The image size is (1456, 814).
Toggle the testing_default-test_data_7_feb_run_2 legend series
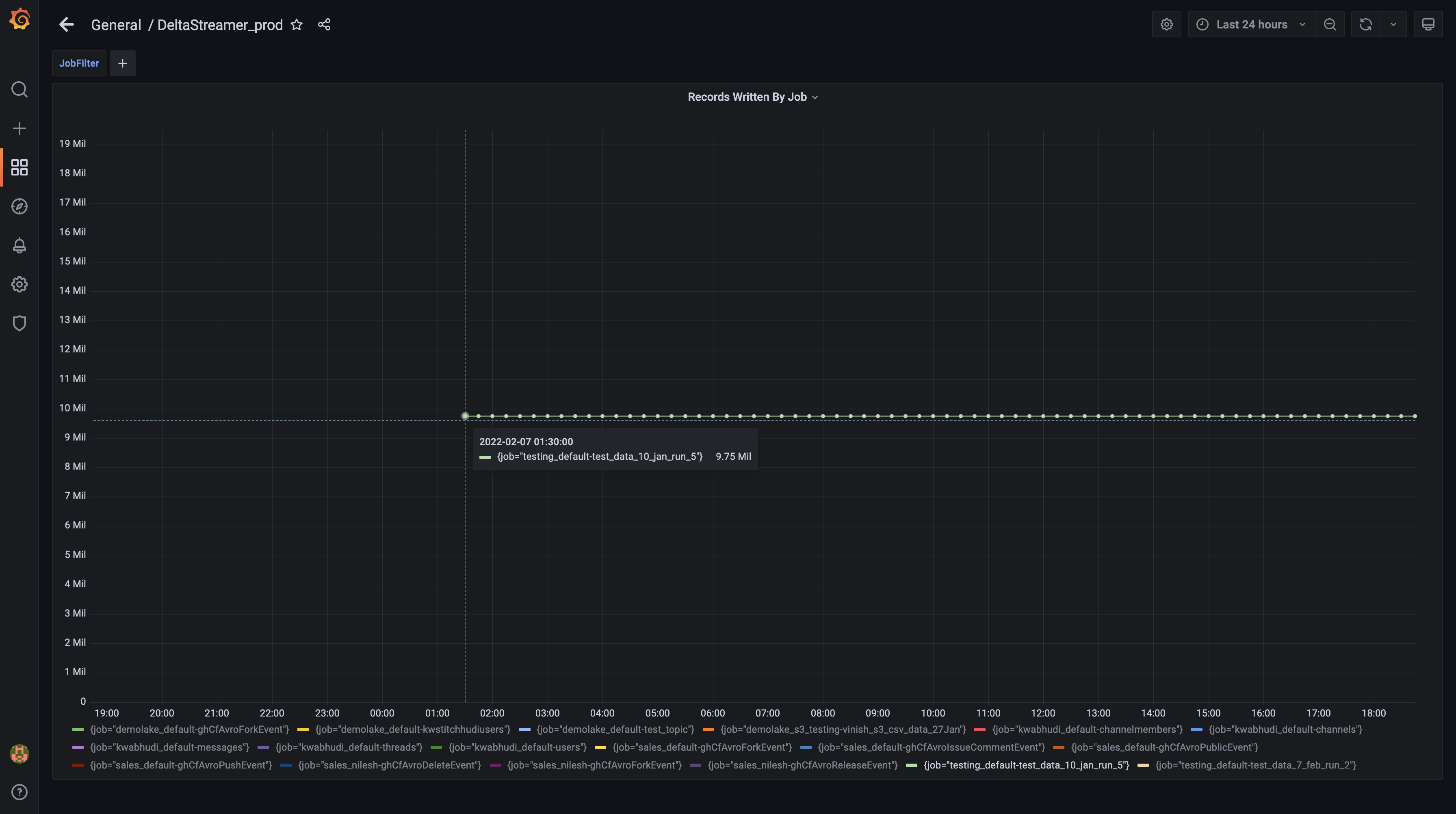pos(1255,765)
